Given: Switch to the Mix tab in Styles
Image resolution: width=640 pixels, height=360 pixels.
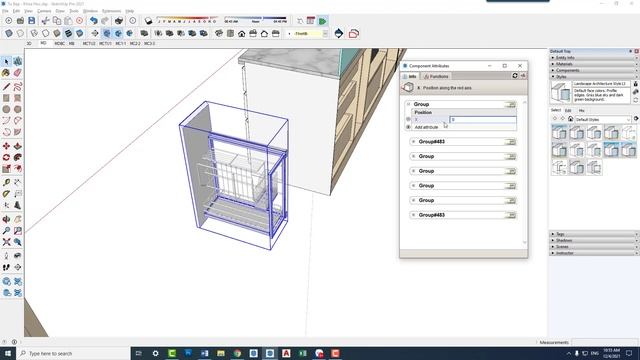Looking at the screenshot, I should click(x=582, y=110).
